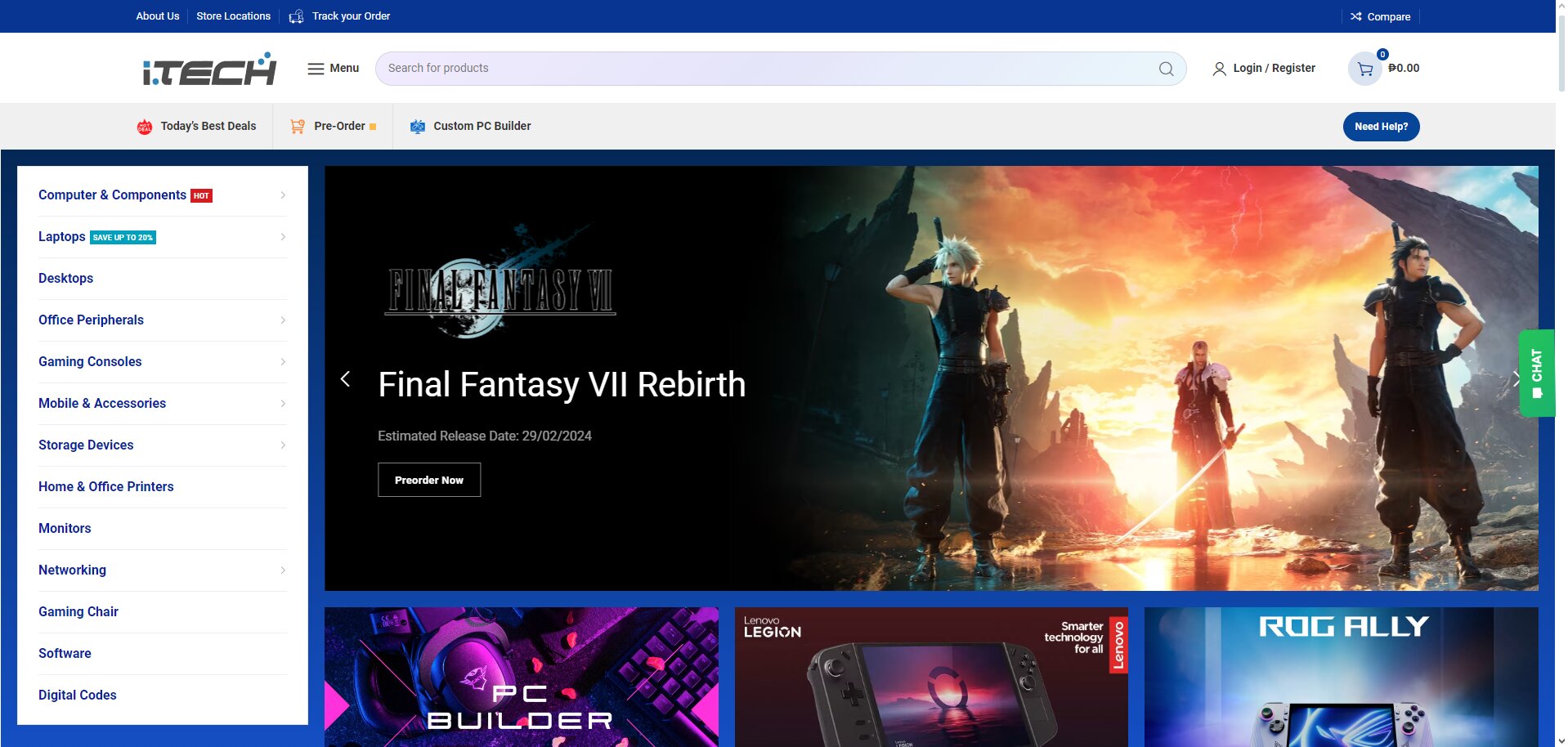
Task: Expand Laptops submenu chevron
Action: (x=283, y=237)
